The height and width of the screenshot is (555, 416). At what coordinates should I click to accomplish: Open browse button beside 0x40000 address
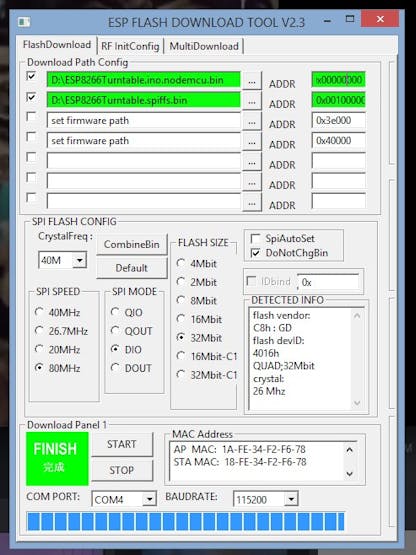coord(252,142)
